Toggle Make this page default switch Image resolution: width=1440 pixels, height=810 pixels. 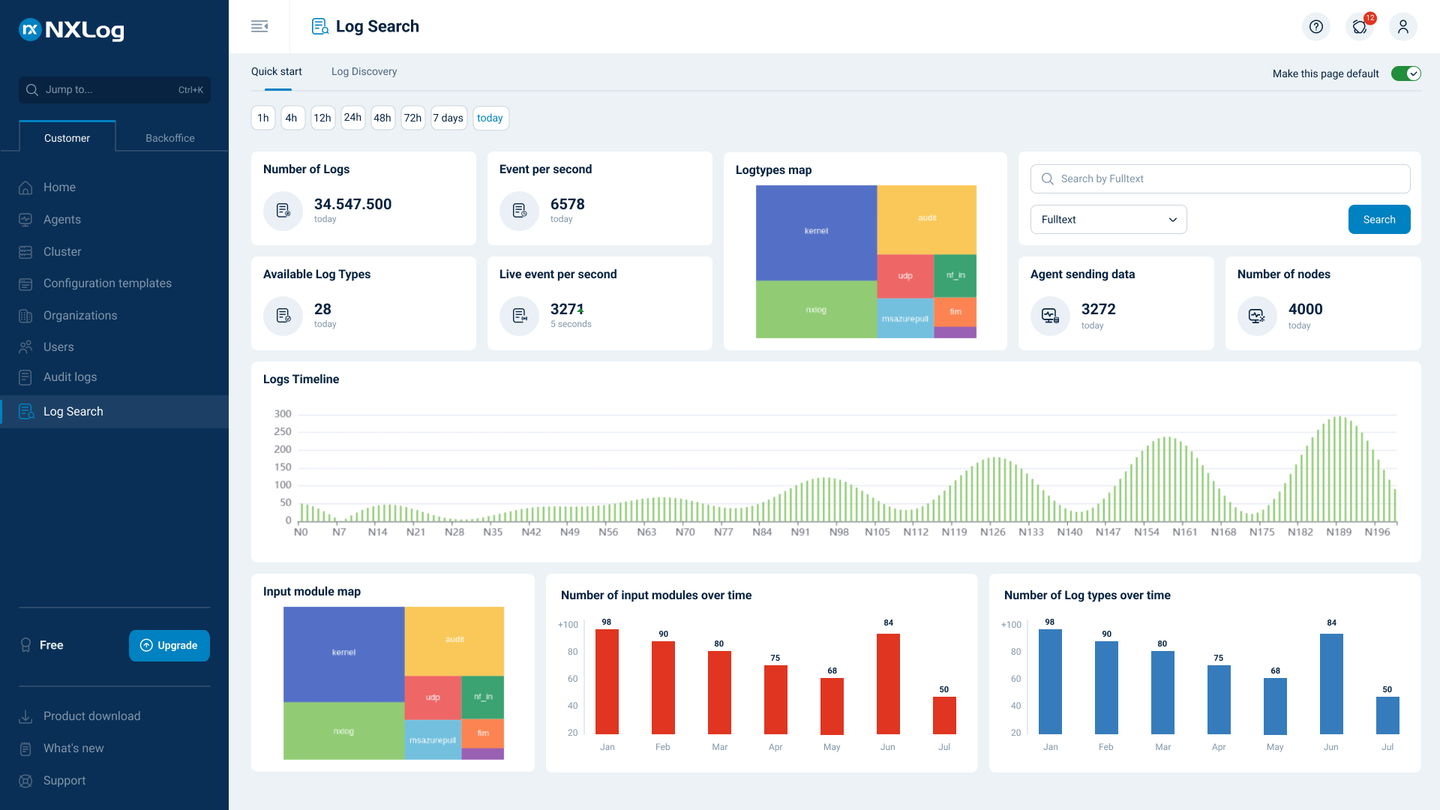click(x=1406, y=74)
